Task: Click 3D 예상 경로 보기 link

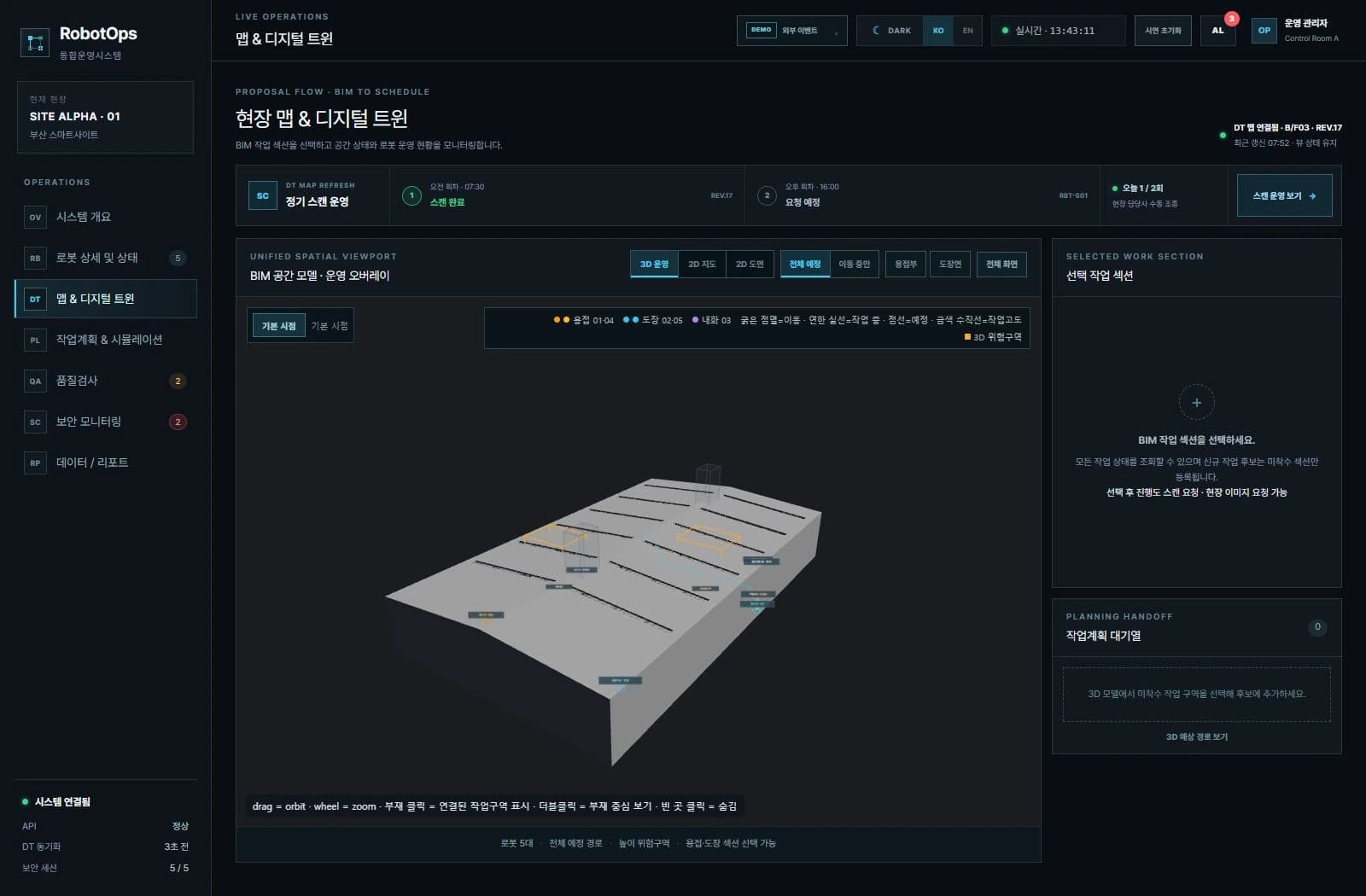Action: point(1196,736)
